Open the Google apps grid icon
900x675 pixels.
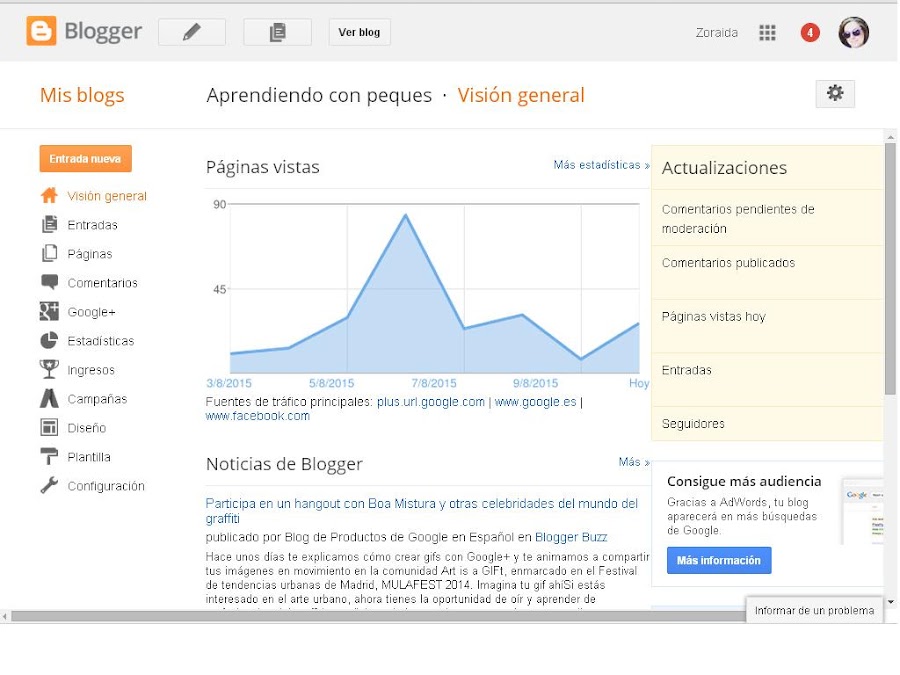[x=767, y=33]
